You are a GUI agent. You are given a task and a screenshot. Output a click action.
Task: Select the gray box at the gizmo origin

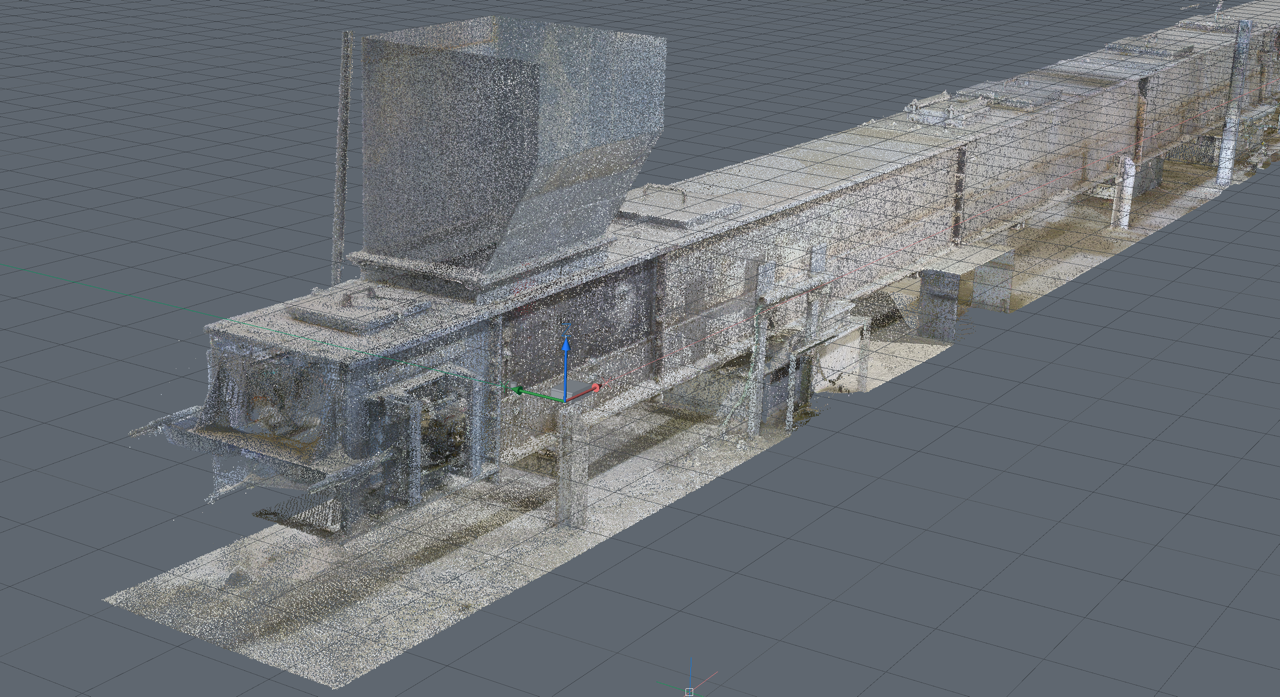(x=573, y=391)
